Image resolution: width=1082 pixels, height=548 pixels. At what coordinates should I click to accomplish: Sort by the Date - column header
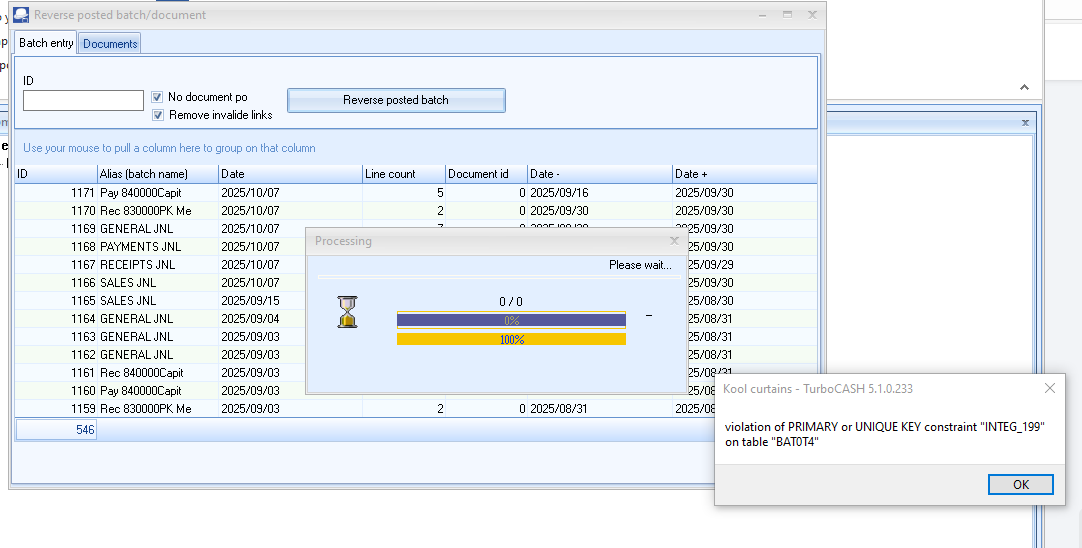tap(600, 174)
